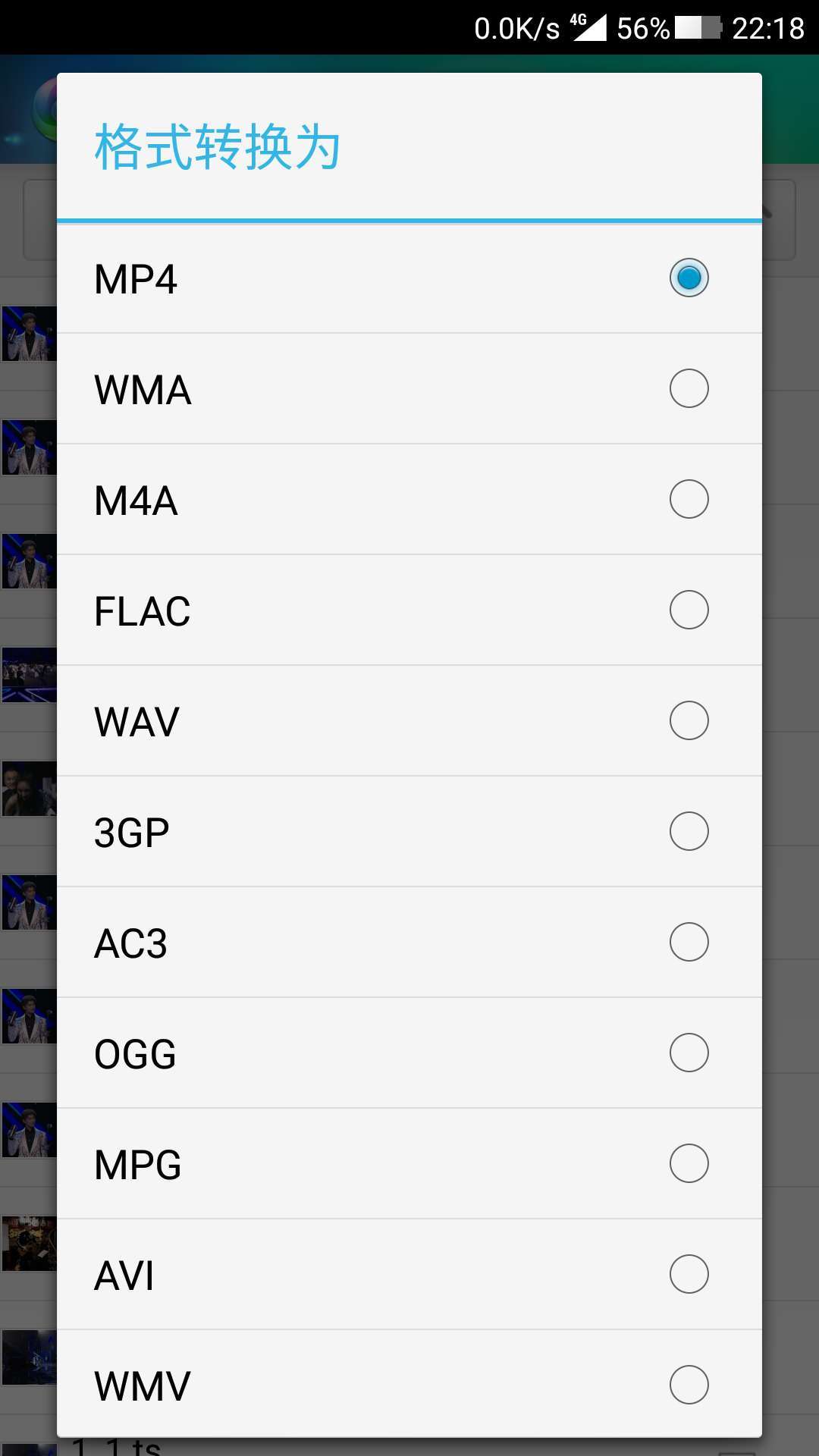Tap the OGG radio button
Viewport: 819px width, 1456px height.
(689, 1053)
